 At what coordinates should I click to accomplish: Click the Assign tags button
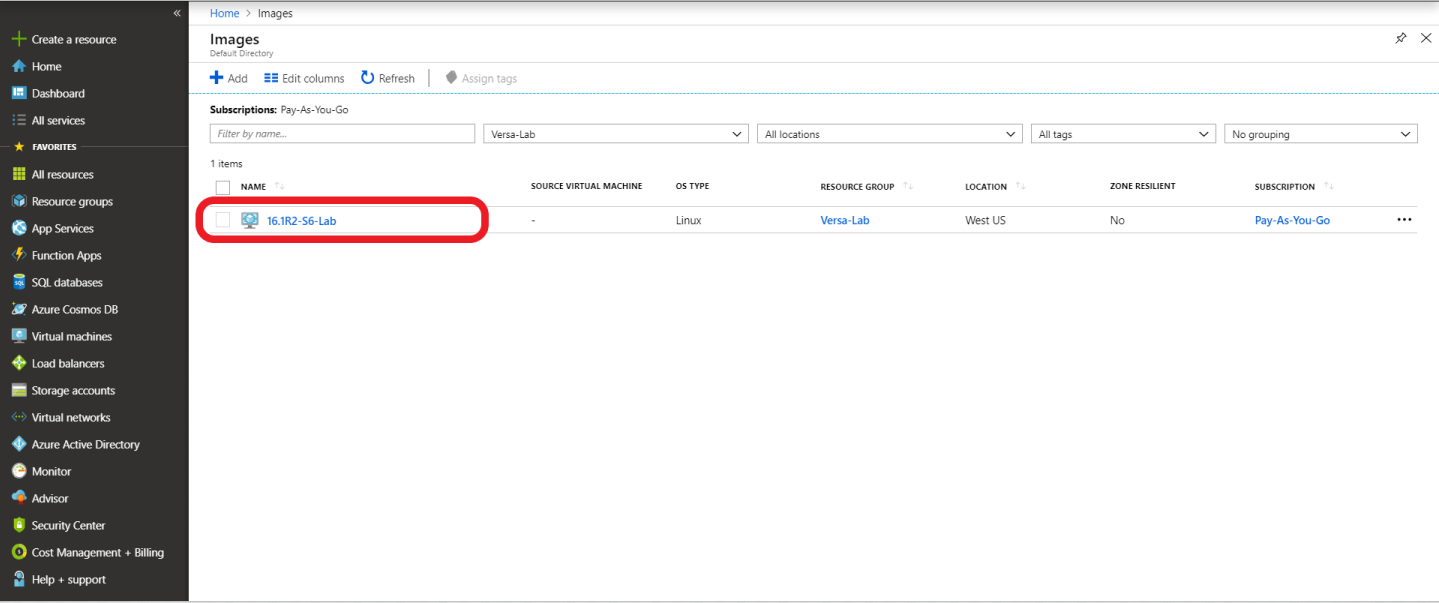tap(481, 78)
